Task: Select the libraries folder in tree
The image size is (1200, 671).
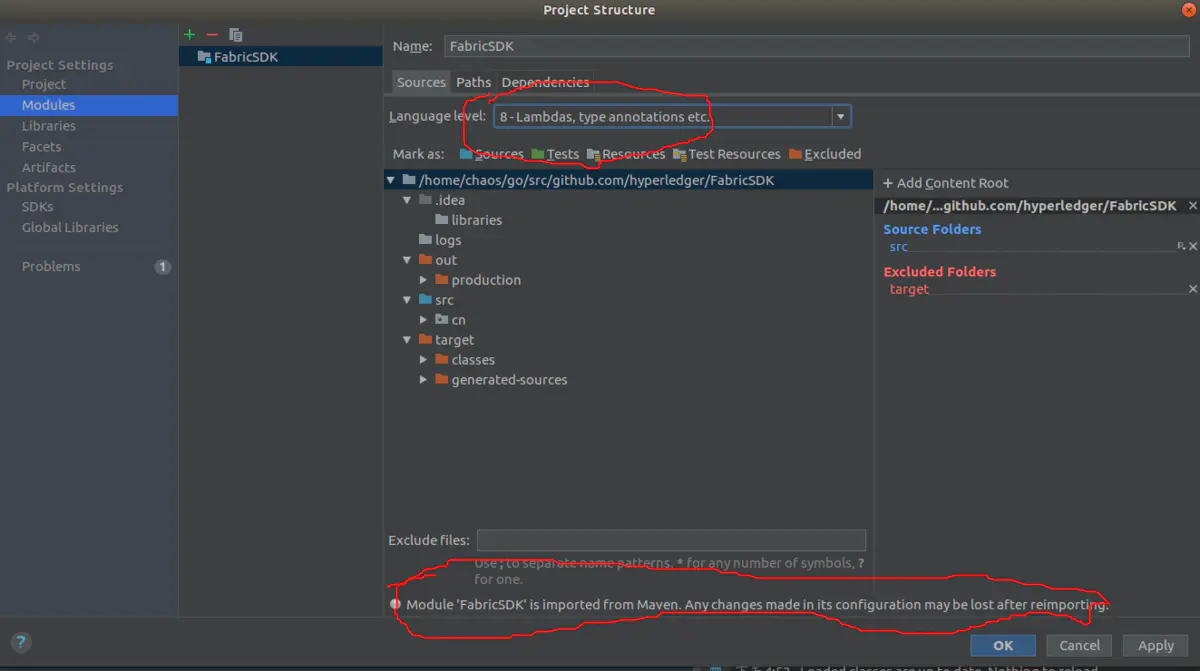Action: pyautogui.click(x=476, y=220)
